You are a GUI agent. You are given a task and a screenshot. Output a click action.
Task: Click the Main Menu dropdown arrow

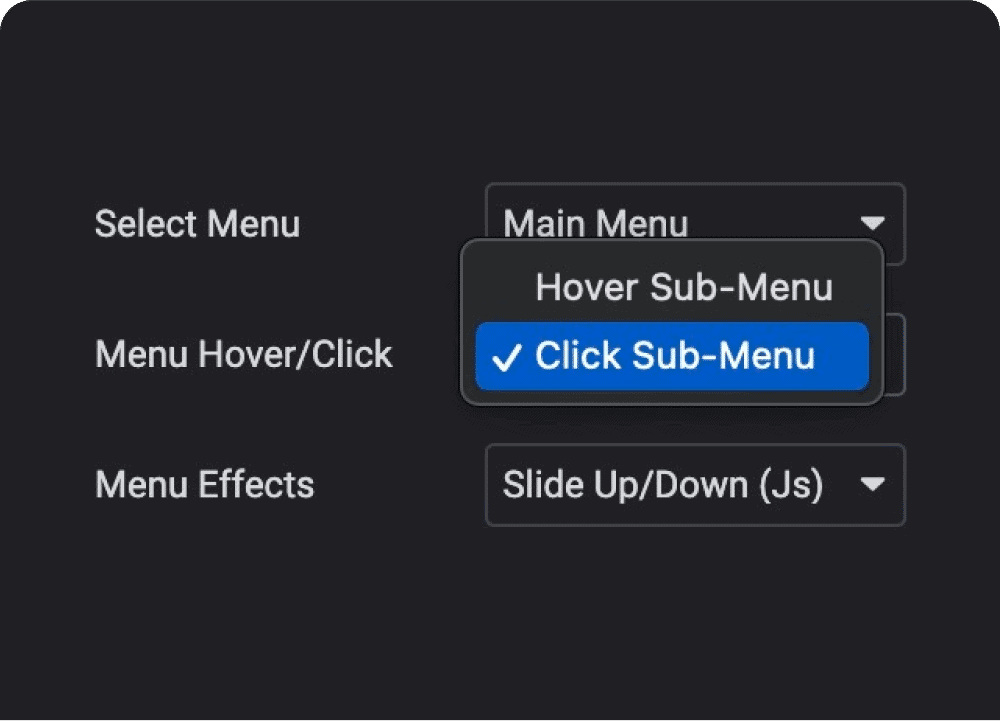coord(873,222)
